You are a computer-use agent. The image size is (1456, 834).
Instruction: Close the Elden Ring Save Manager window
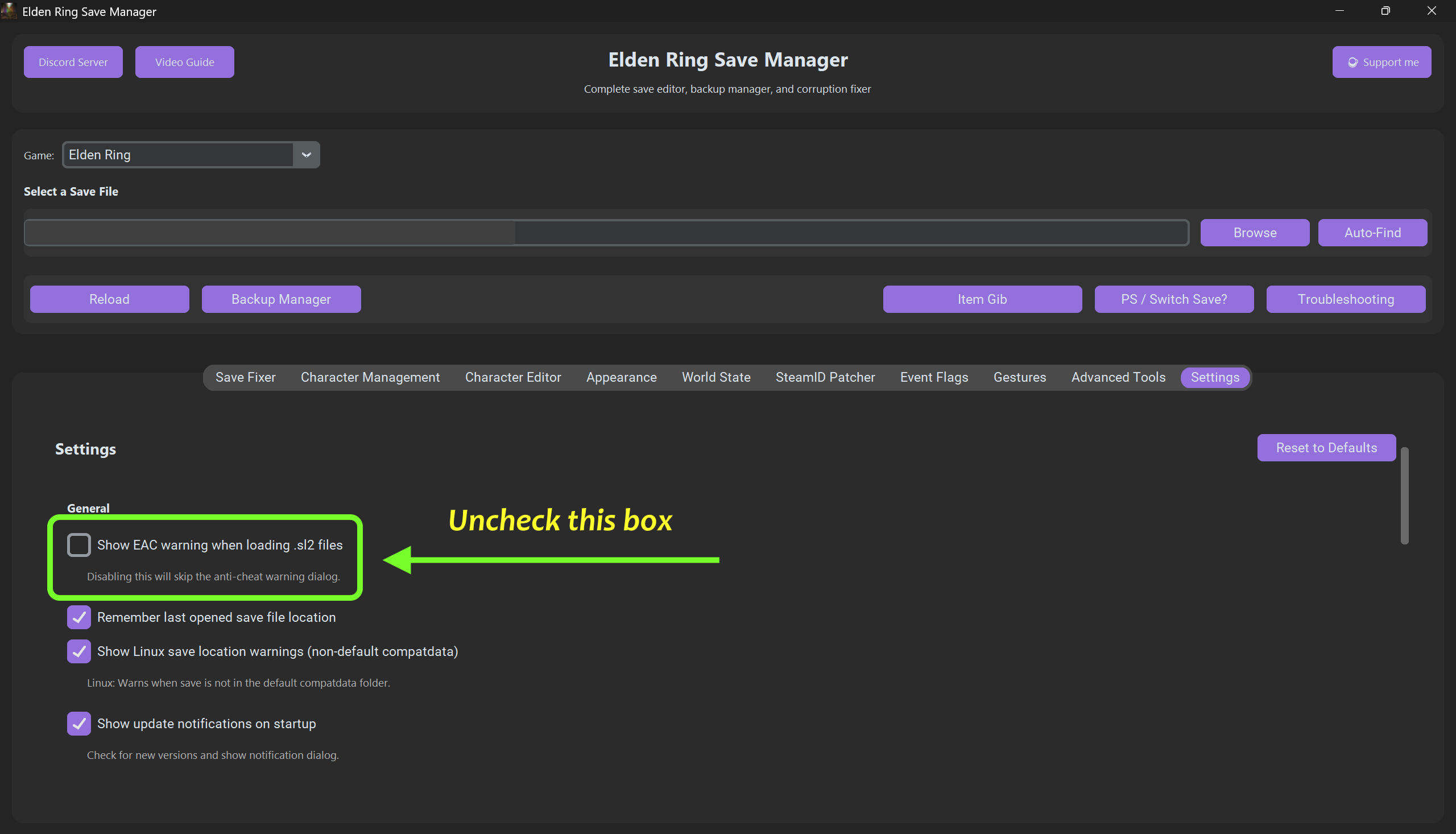1432,11
